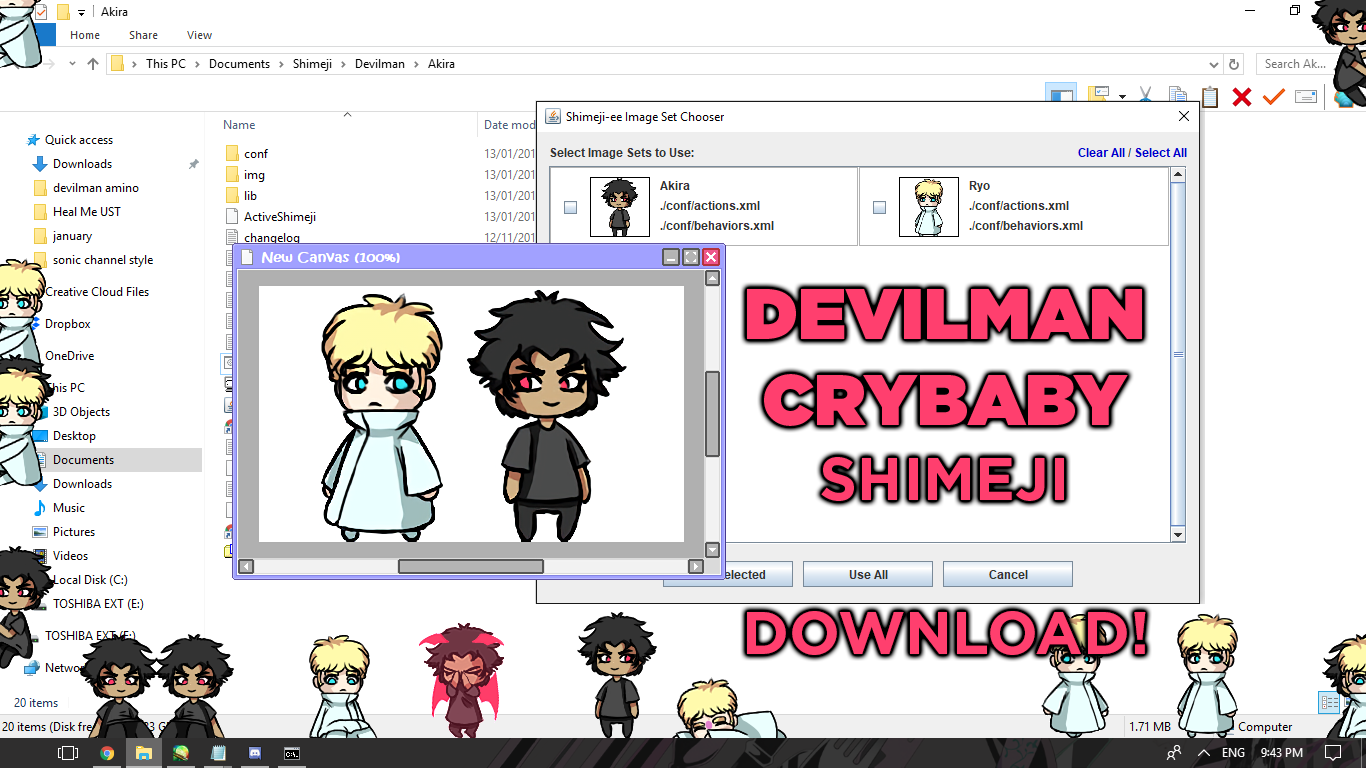The height and width of the screenshot is (768, 1366).
Task: Click New Canvas scroll-right arrow
Action: (696, 566)
